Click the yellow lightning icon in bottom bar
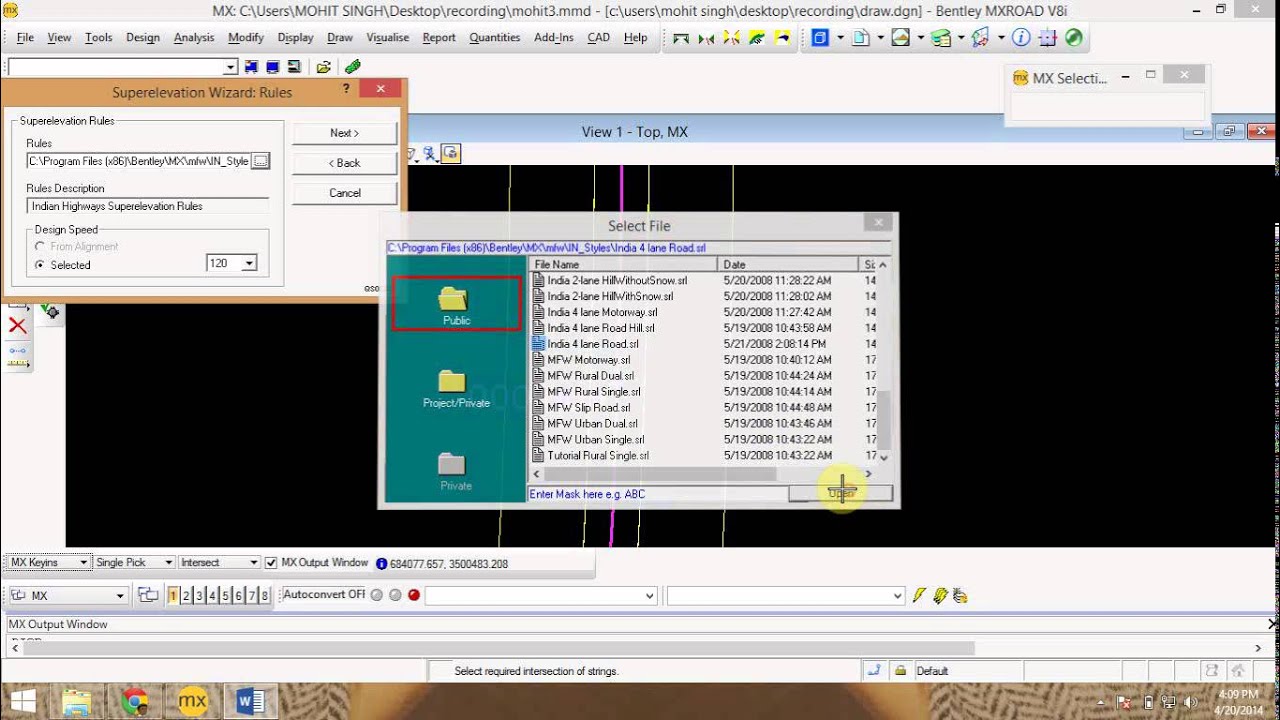Screen dimensions: 1280x720 [x=919, y=595]
